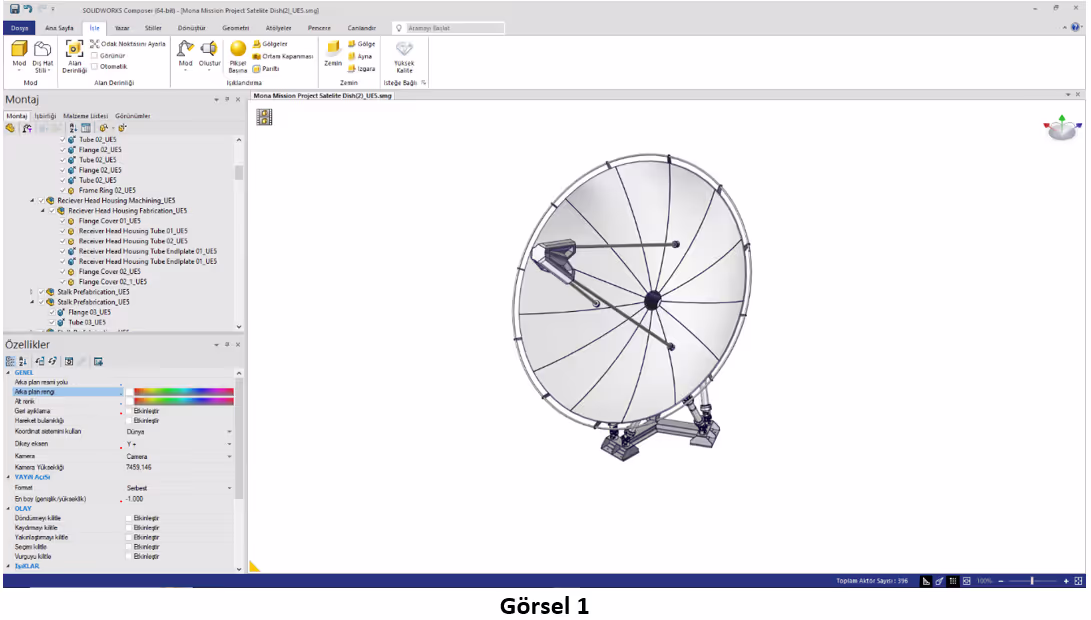Click Izgara grid ground option
Viewport: 1091px width, 620px height.
click(x=362, y=69)
